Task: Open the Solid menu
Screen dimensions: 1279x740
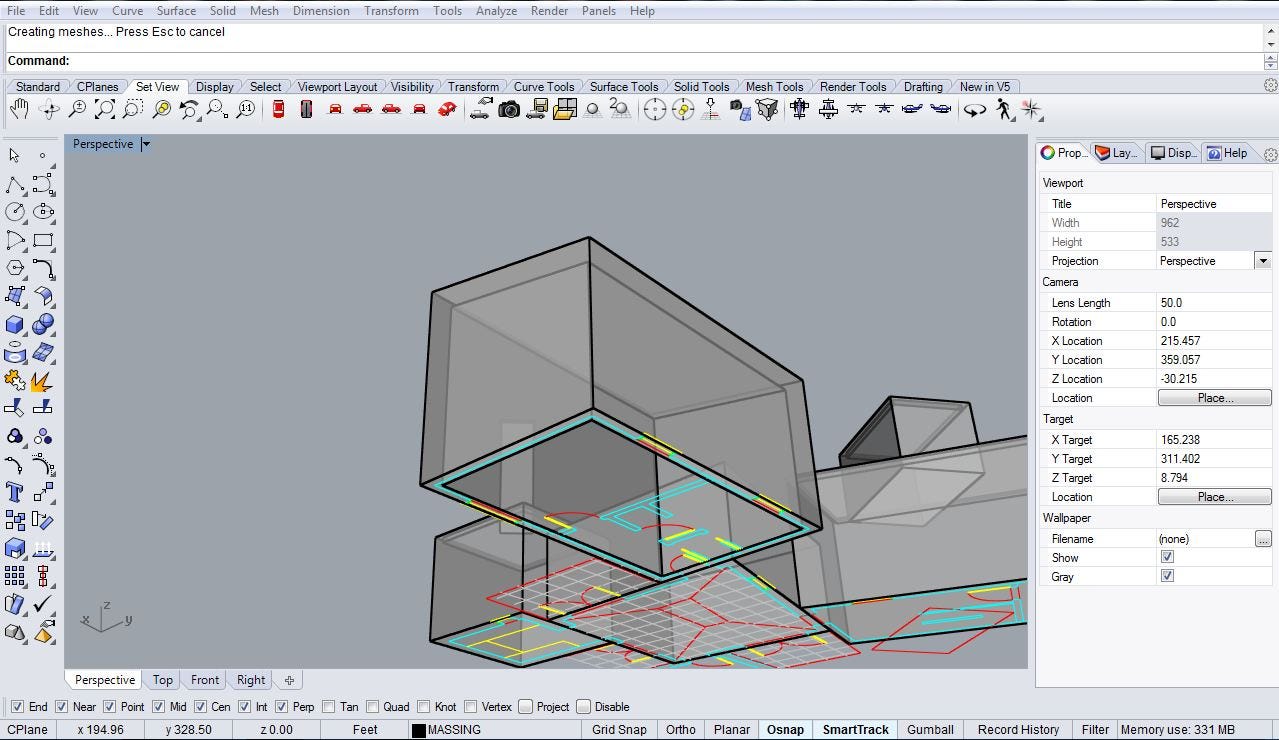Action: coord(222,10)
